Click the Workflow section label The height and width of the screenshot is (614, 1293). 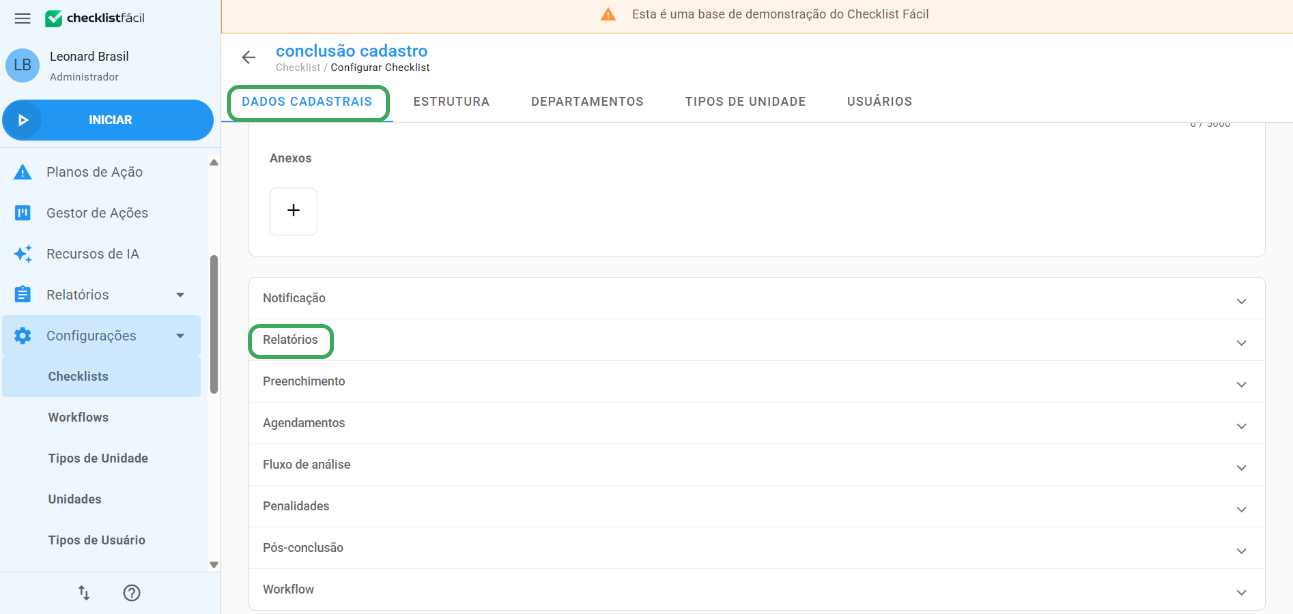288,590
